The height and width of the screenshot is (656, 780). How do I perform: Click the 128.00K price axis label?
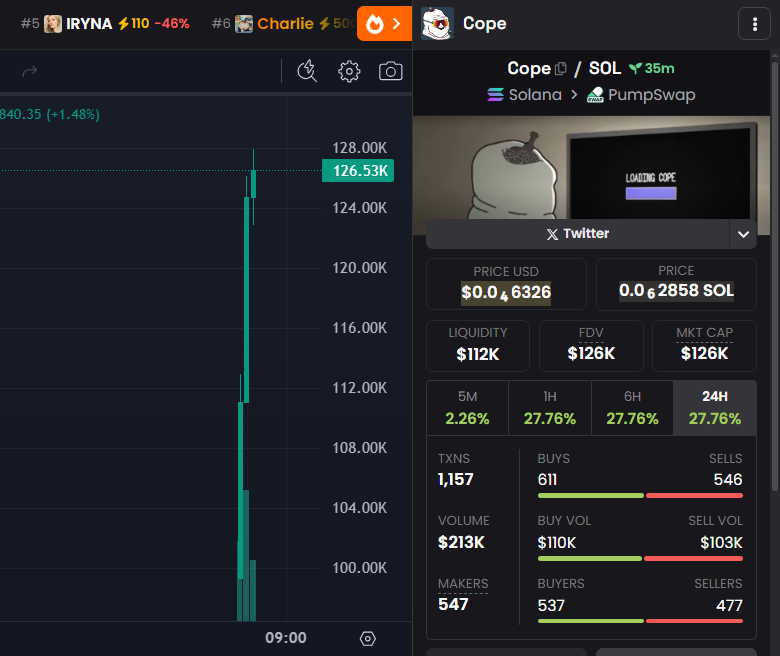pos(359,148)
